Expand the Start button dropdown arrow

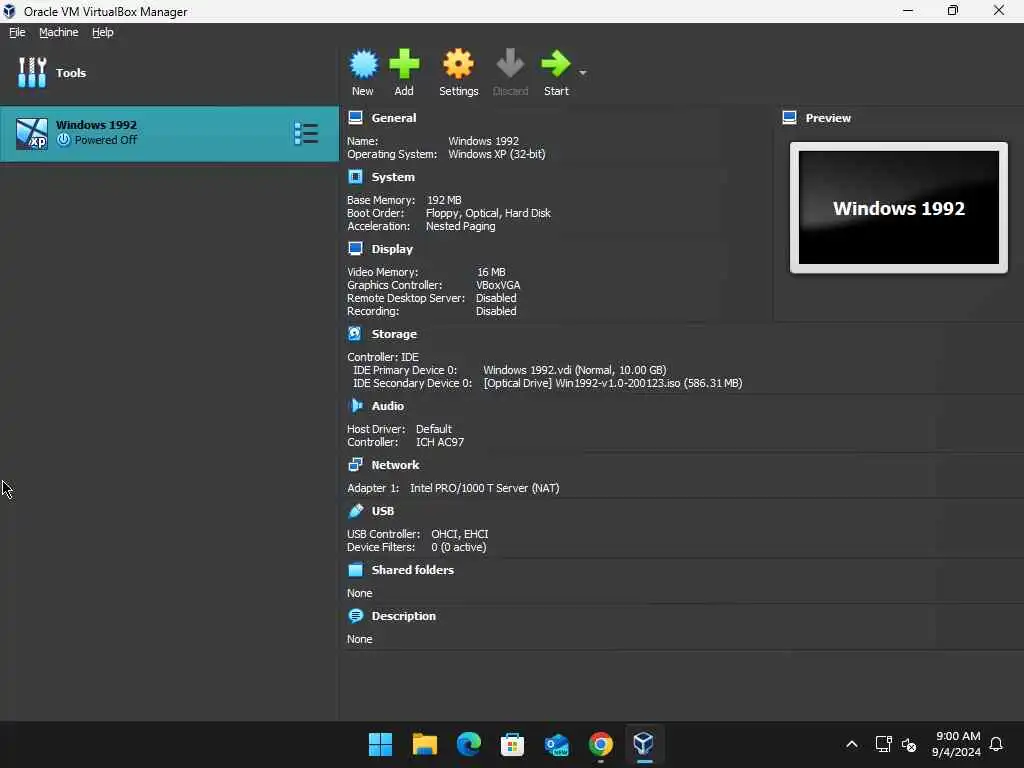583,72
